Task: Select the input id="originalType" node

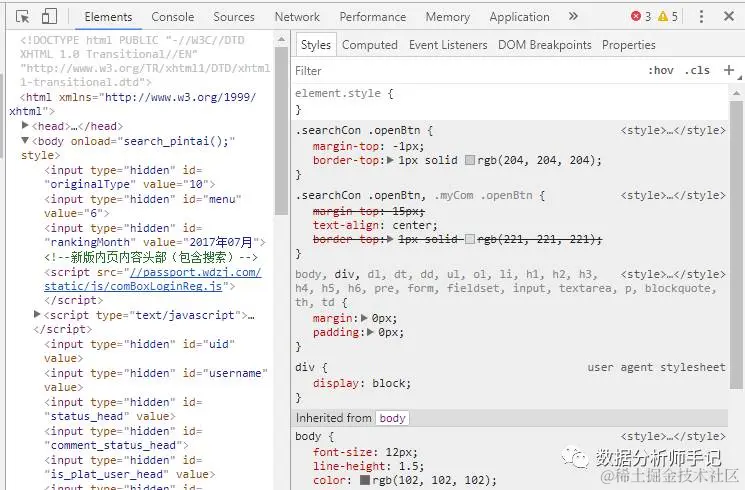Action: tap(129, 177)
